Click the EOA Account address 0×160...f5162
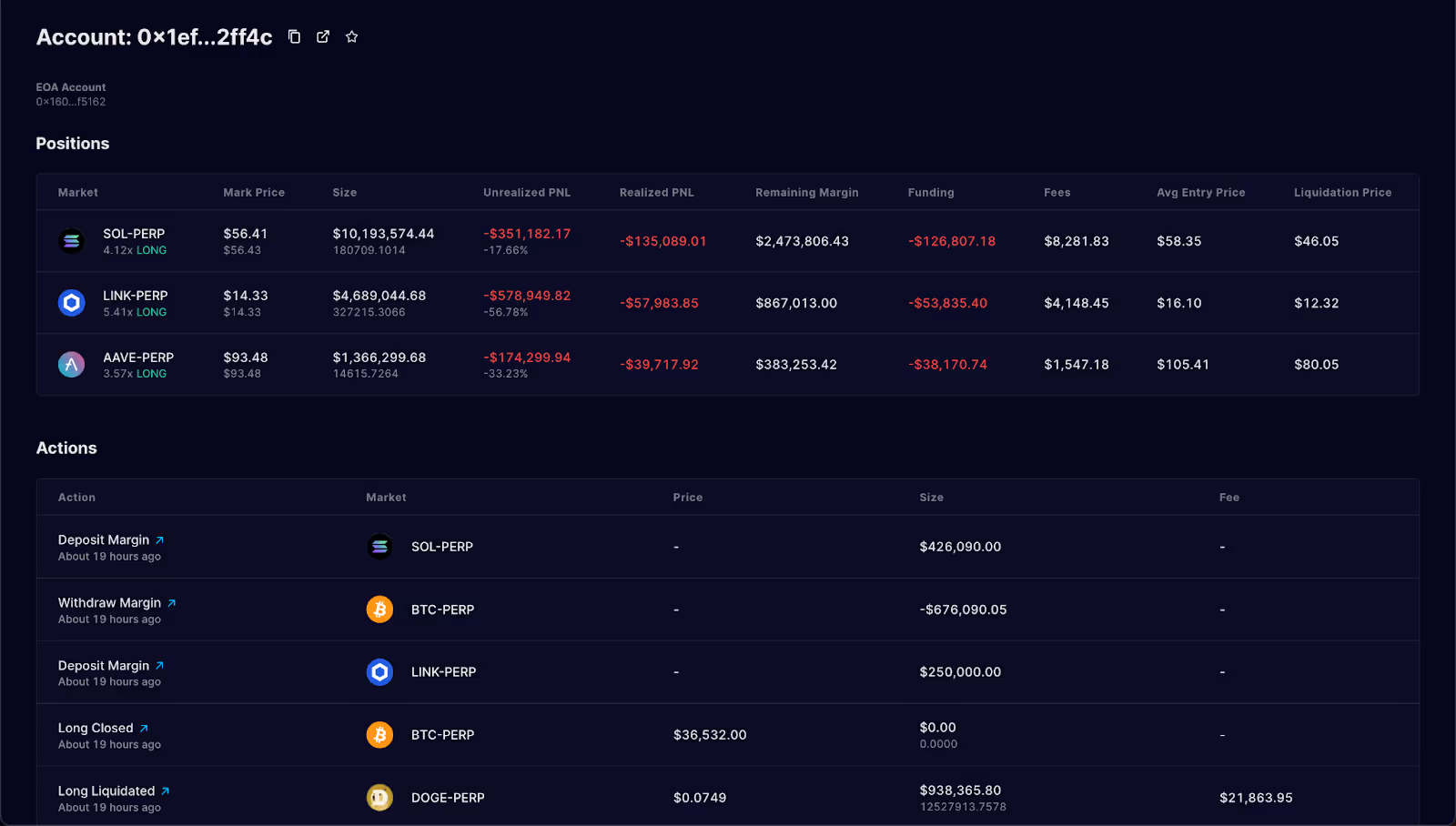Screen dimensions: 1456x826 tap(70, 101)
